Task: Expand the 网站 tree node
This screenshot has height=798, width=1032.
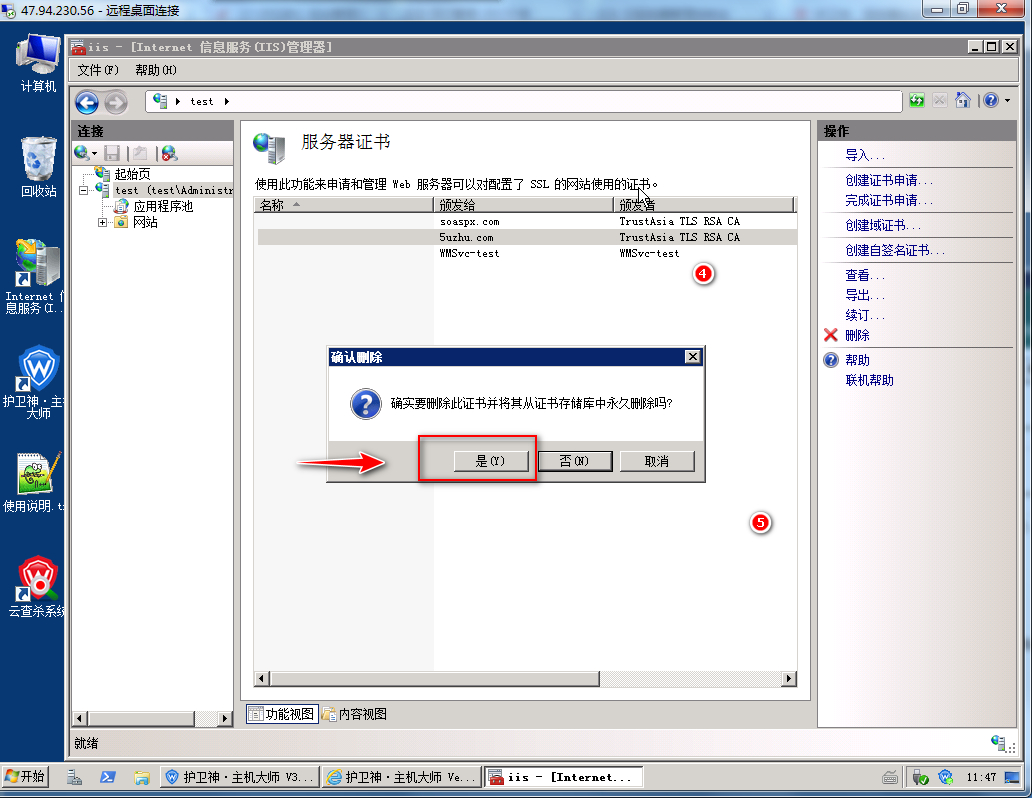Action: 102,223
